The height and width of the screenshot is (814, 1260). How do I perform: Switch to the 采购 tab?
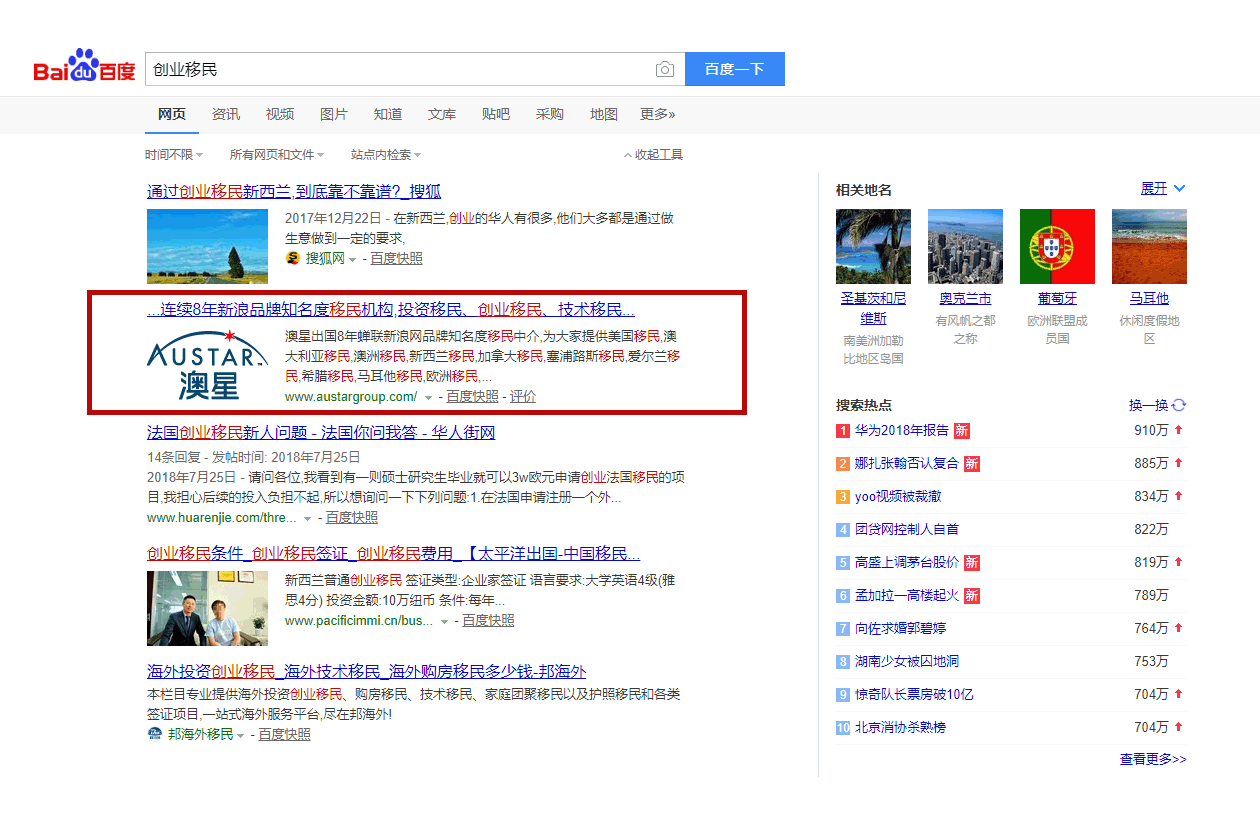pyautogui.click(x=550, y=114)
